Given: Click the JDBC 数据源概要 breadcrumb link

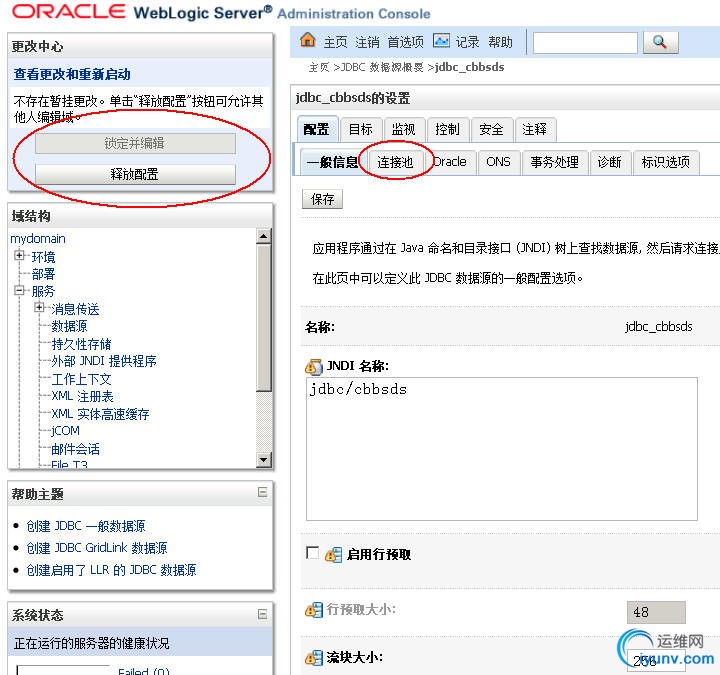Looking at the screenshot, I should (382, 68).
